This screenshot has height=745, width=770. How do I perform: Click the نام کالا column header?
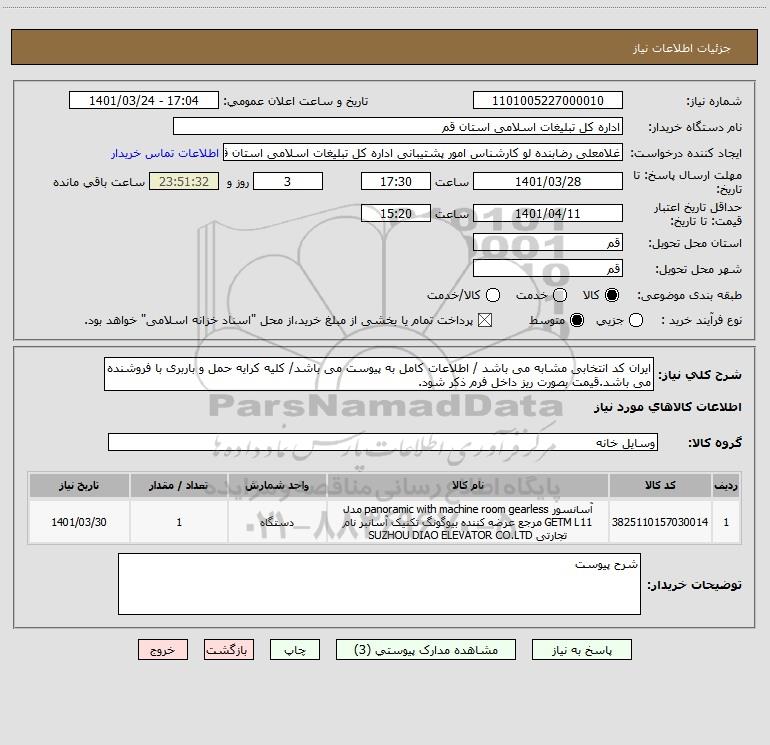[468, 485]
